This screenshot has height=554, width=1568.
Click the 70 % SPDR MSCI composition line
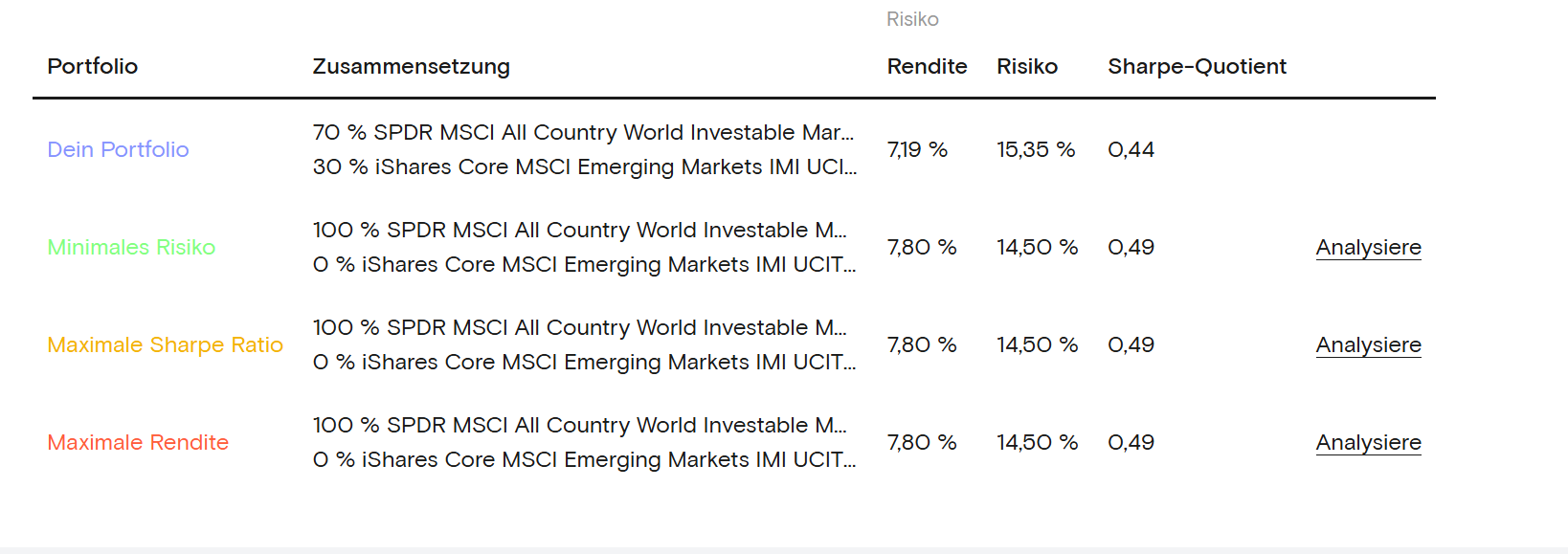pyautogui.click(x=583, y=132)
